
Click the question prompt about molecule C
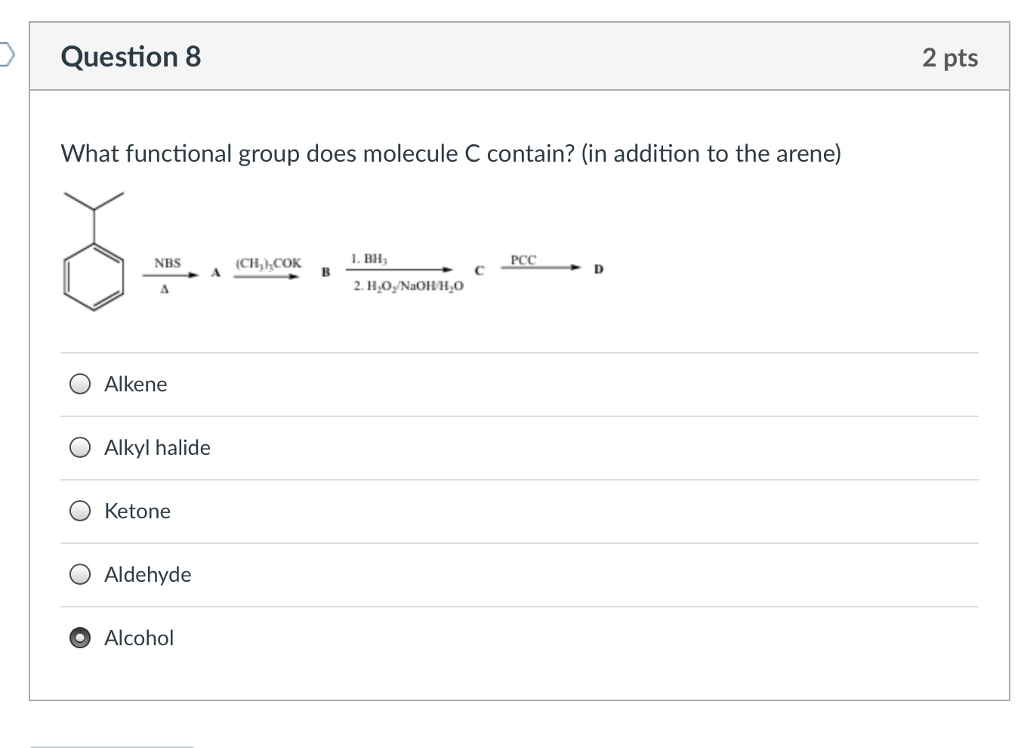click(x=450, y=154)
